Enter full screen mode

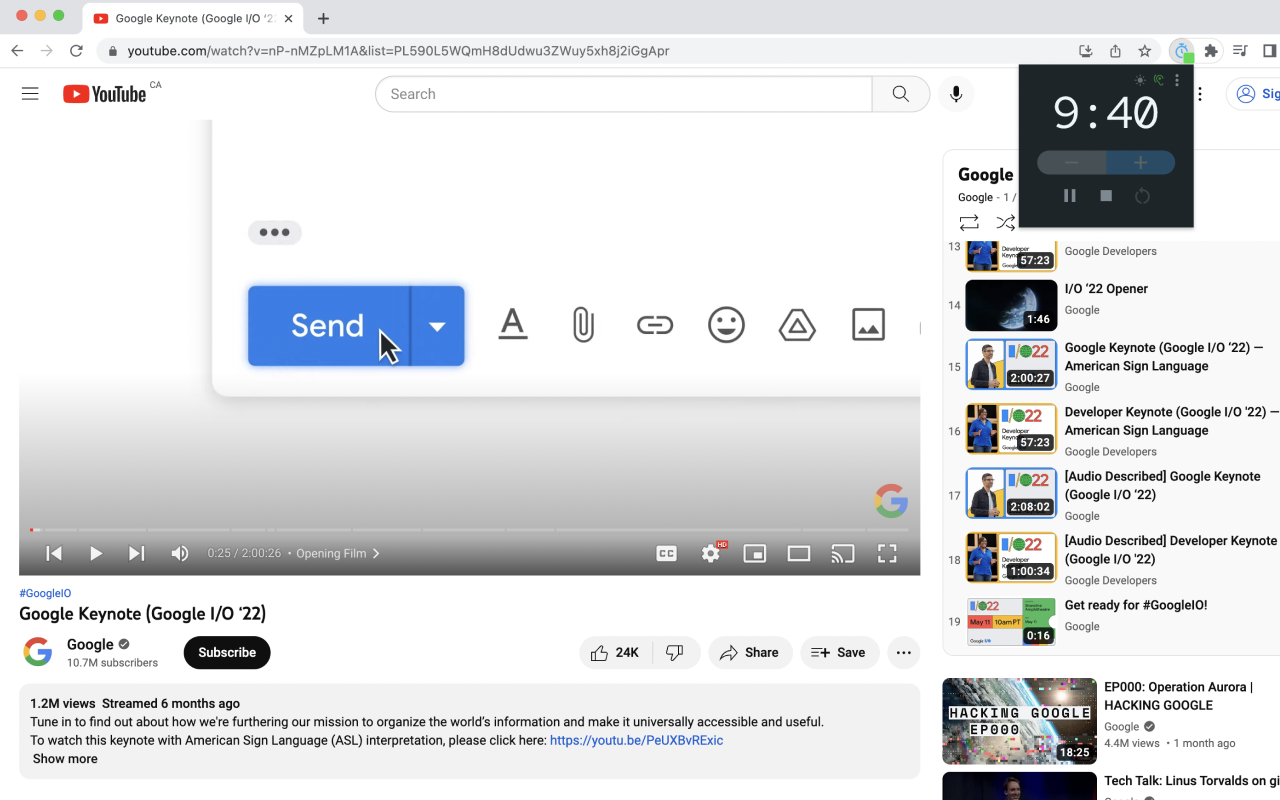pos(887,553)
